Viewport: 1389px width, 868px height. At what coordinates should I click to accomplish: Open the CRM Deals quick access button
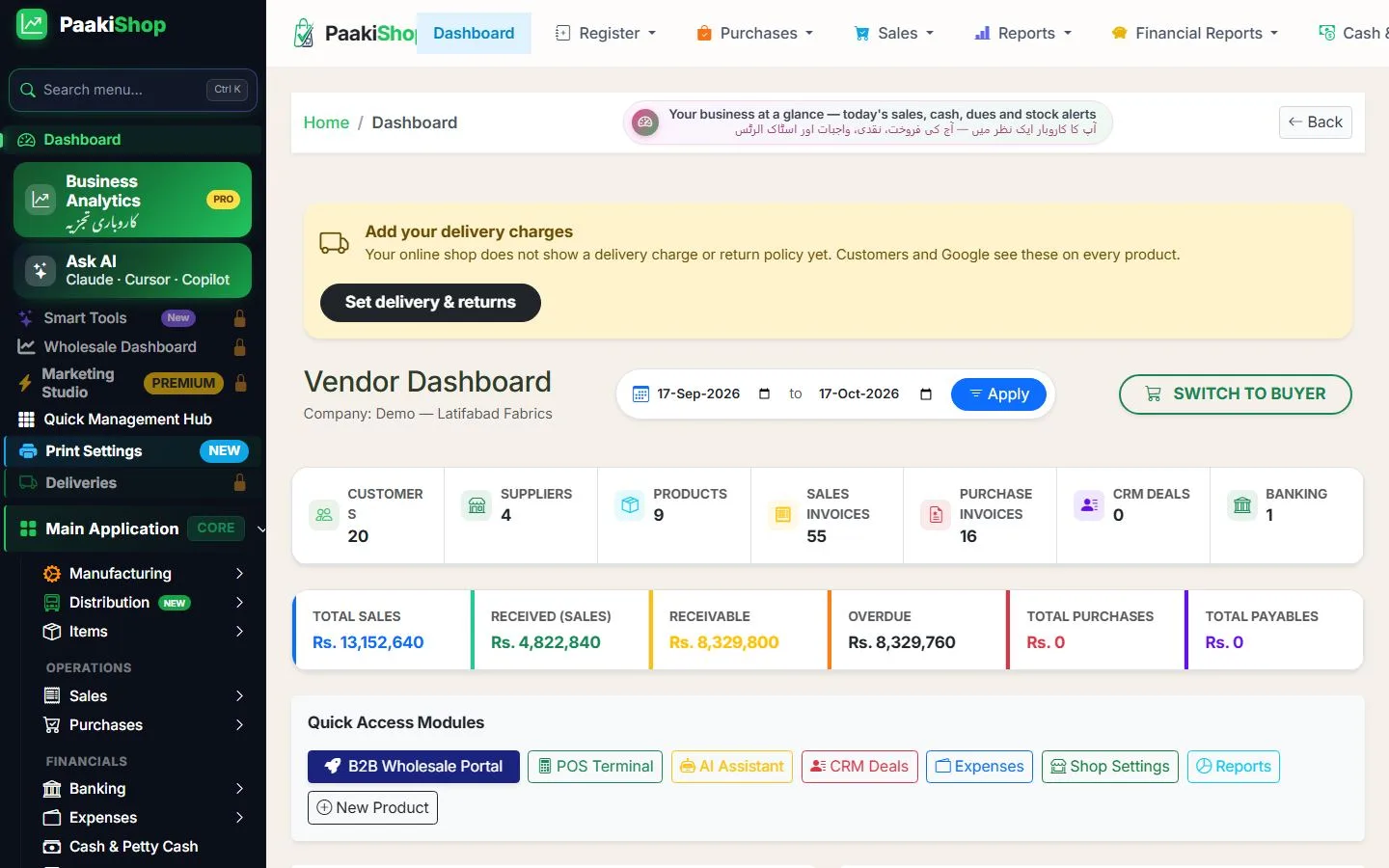click(x=859, y=767)
